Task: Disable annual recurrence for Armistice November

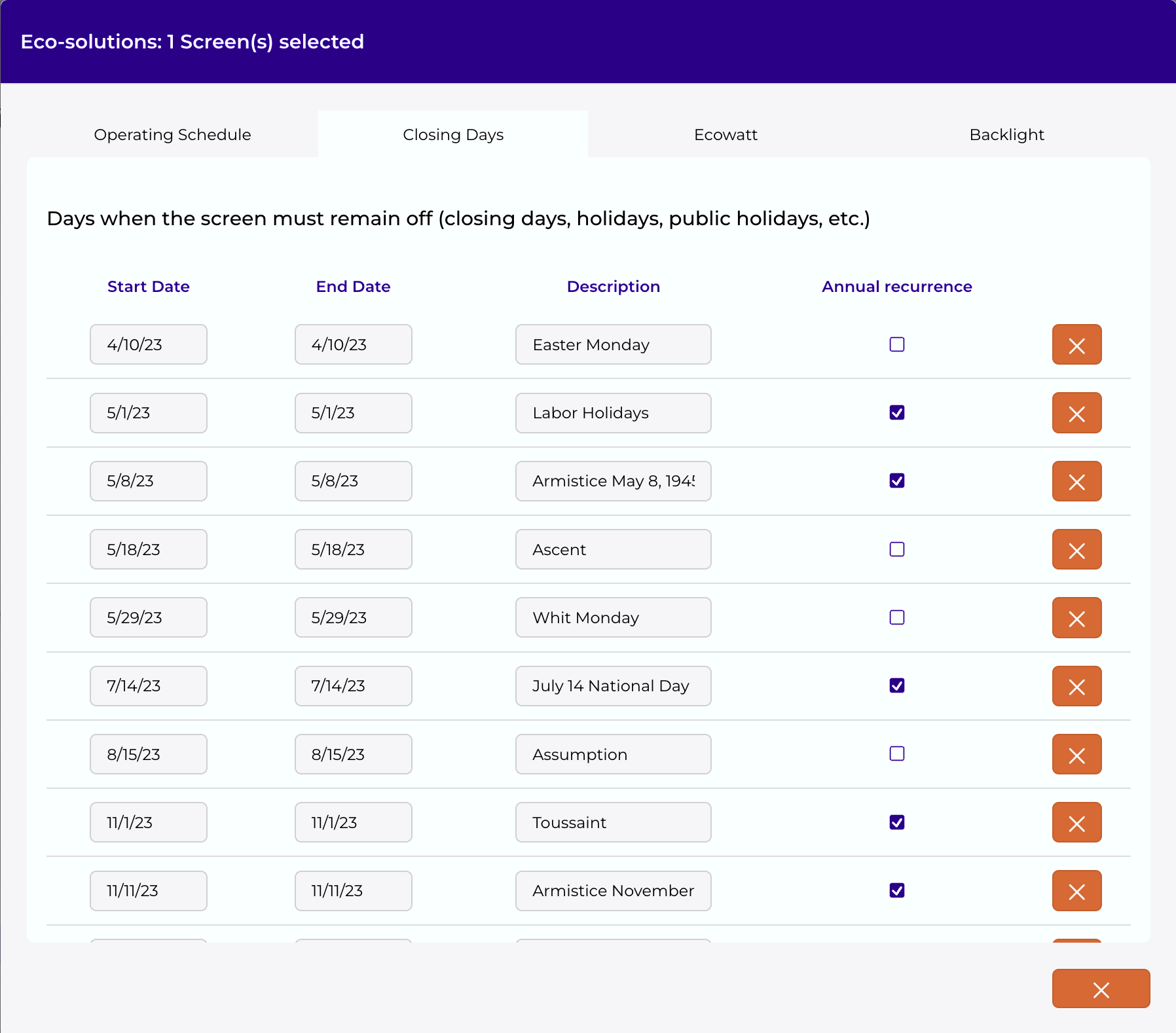Action: [x=897, y=890]
